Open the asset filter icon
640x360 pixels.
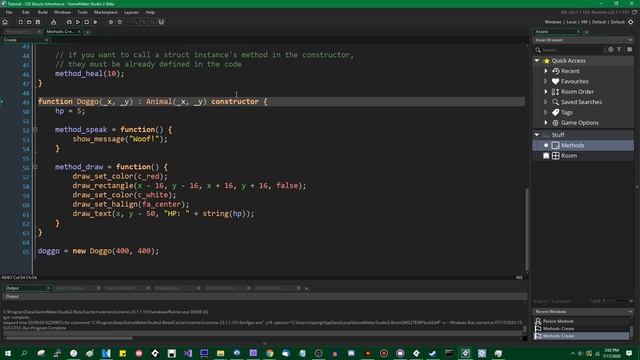coord(619,49)
